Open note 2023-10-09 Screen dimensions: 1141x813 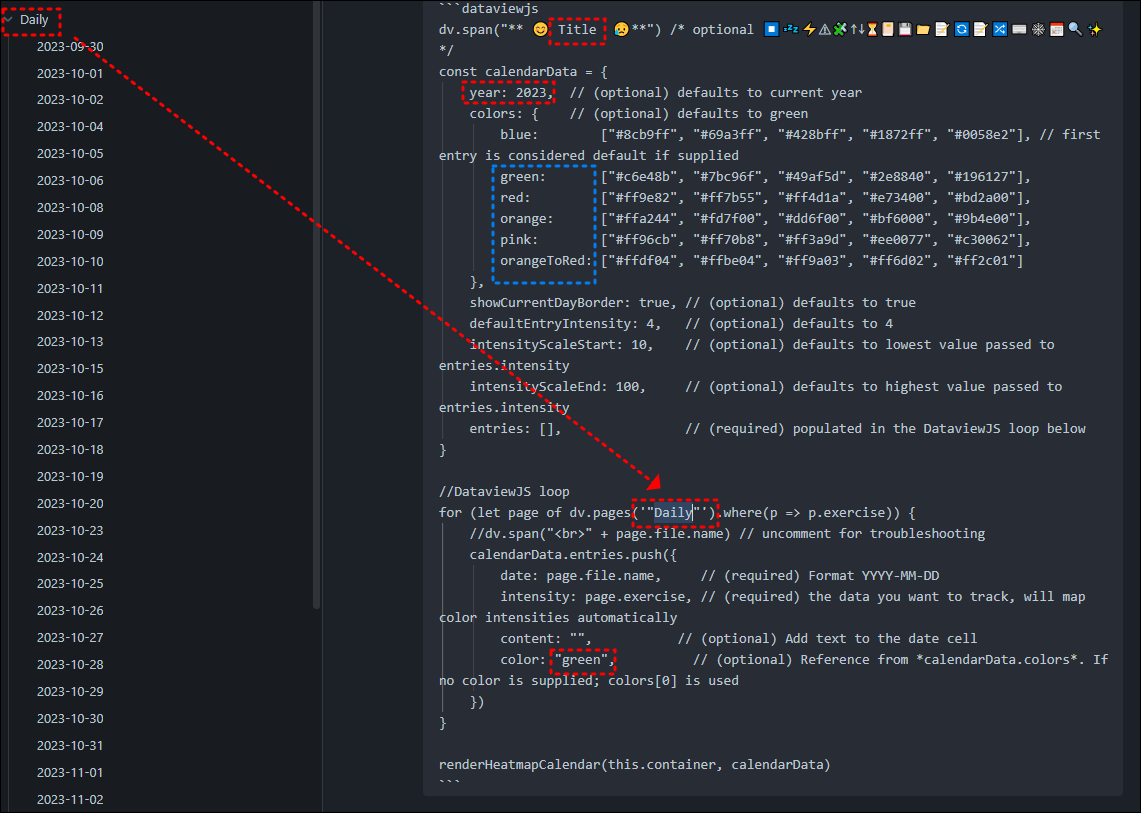coord(70,234)
